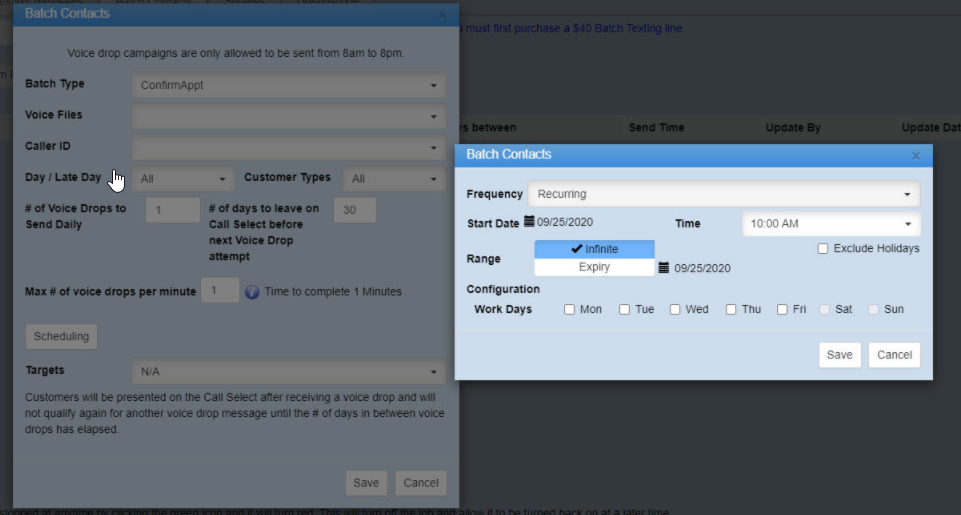Expand the Customer Types dropdown
Image resolution: width=961 pixels, height=515 pixels.
[x=393, y=179]
